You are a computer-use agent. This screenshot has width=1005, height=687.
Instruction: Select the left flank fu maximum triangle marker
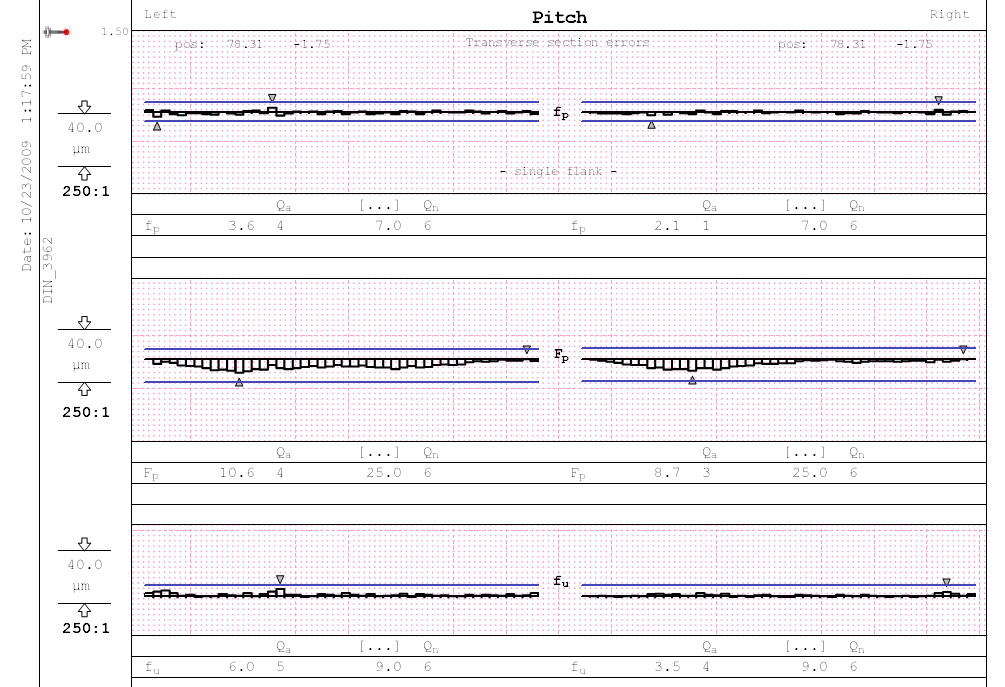pyautogui.click(x=280, y=579)
